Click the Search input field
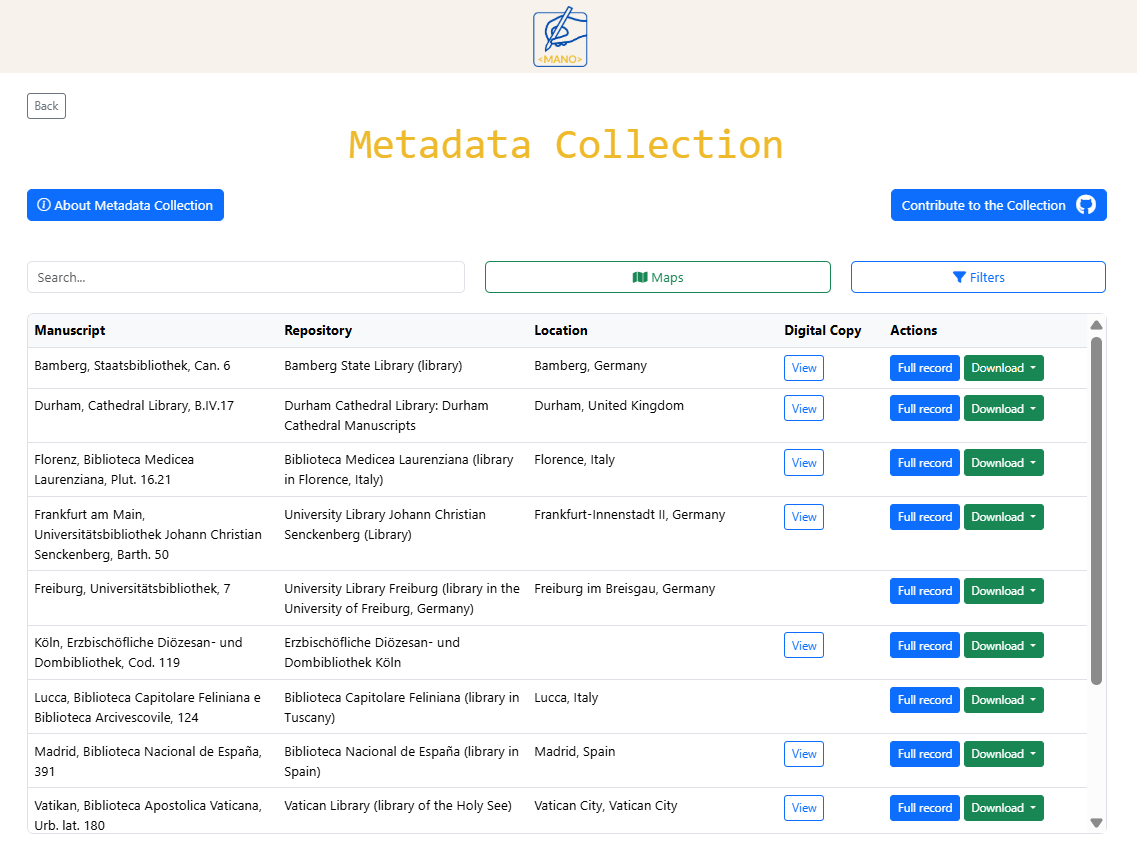Screen dimensions: 1137x867 (245, 276)
